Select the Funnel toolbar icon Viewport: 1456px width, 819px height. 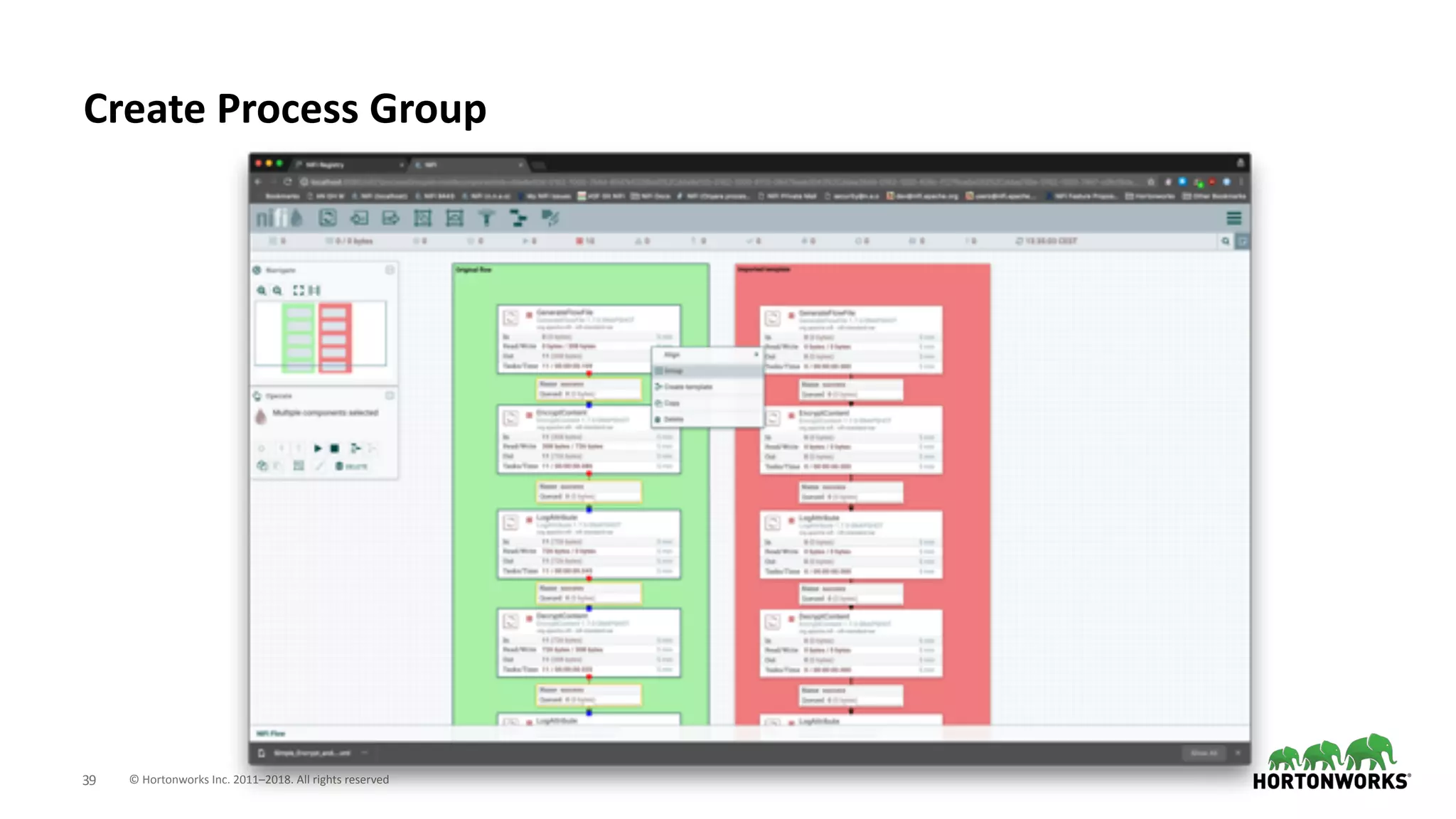[487, 218]
